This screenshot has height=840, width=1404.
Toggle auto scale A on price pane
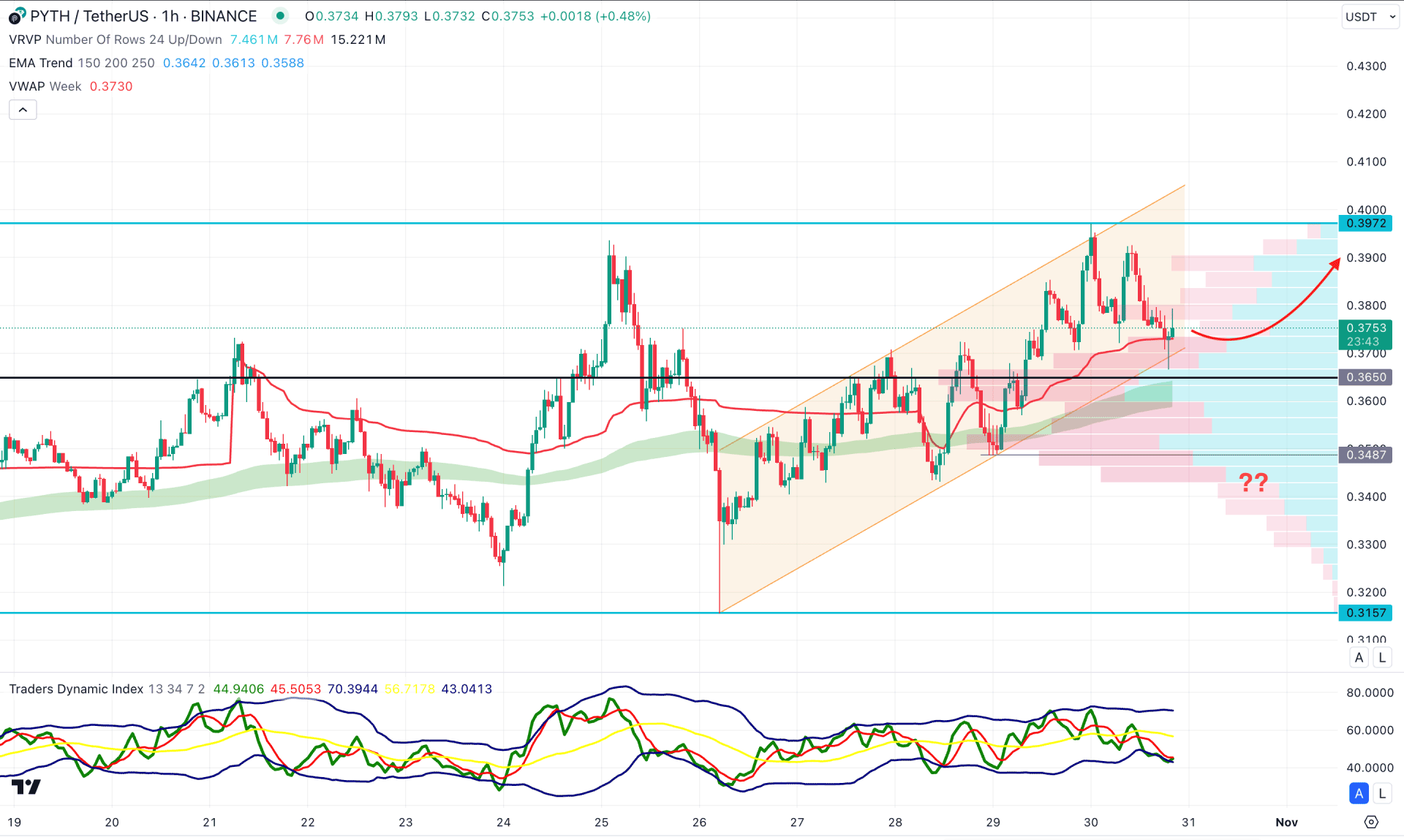pyautogui.click(x=1359, y=657)
